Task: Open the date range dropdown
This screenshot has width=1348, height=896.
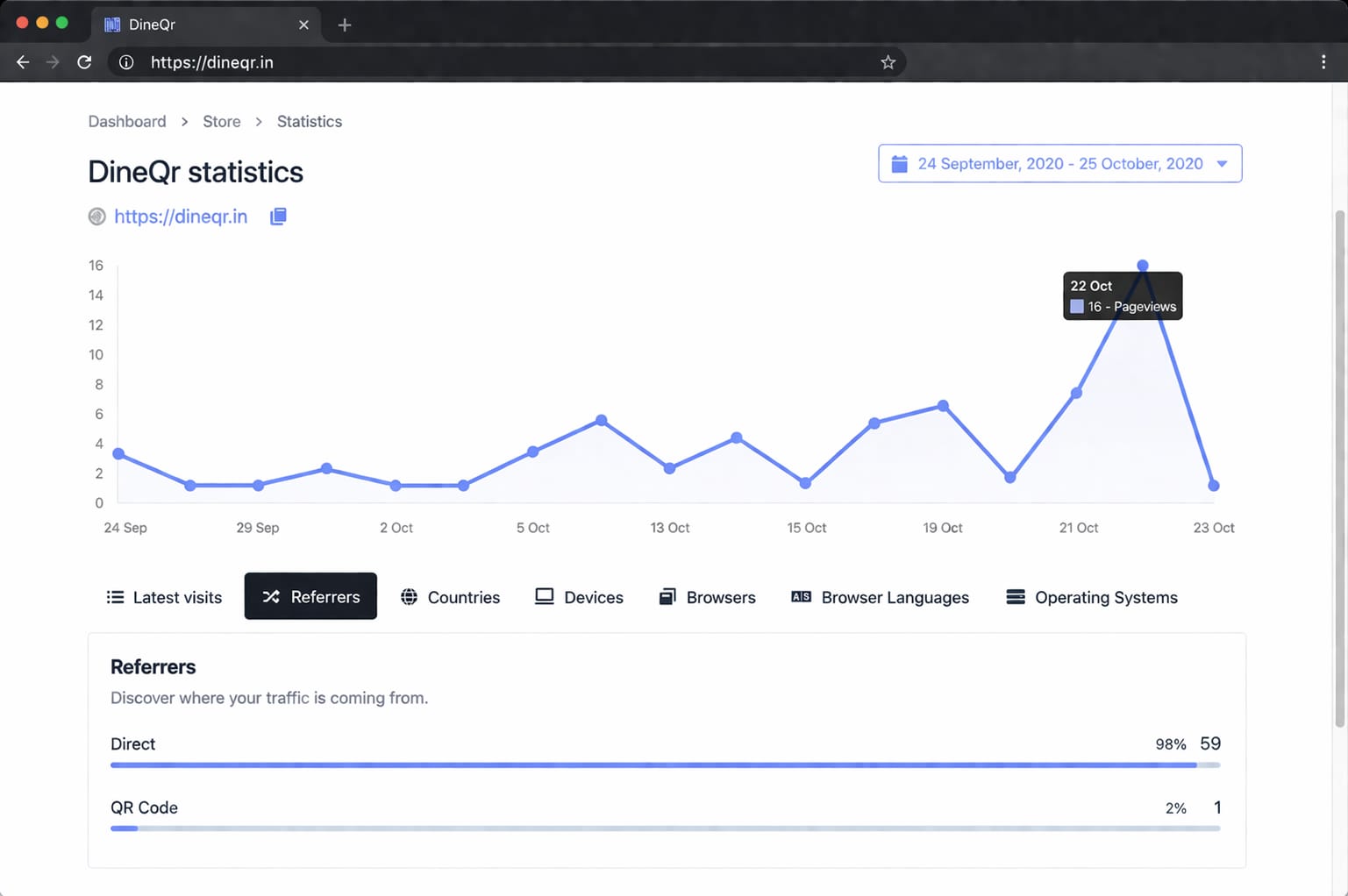Action: pos(1223,163)
